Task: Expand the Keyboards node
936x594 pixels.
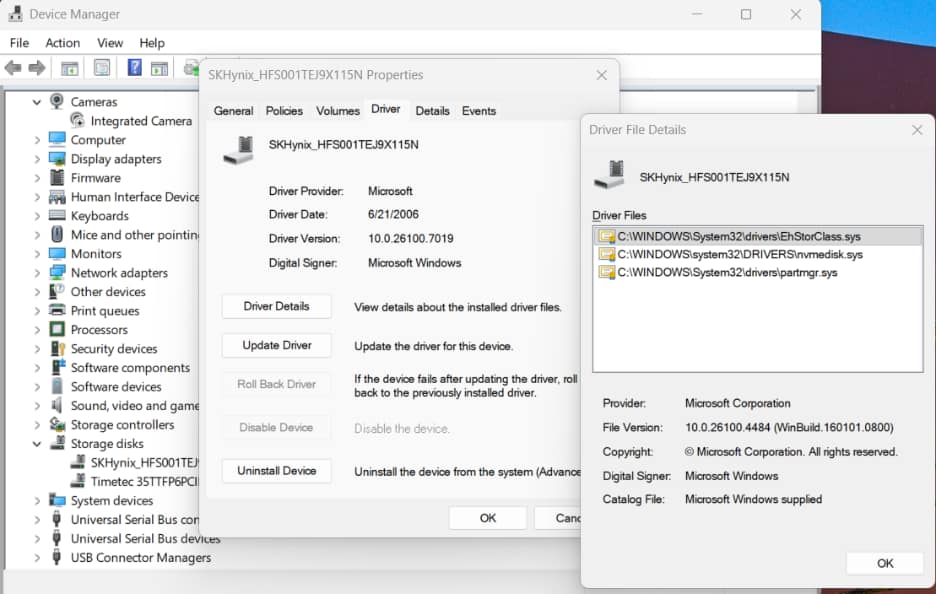Action: 37,216
